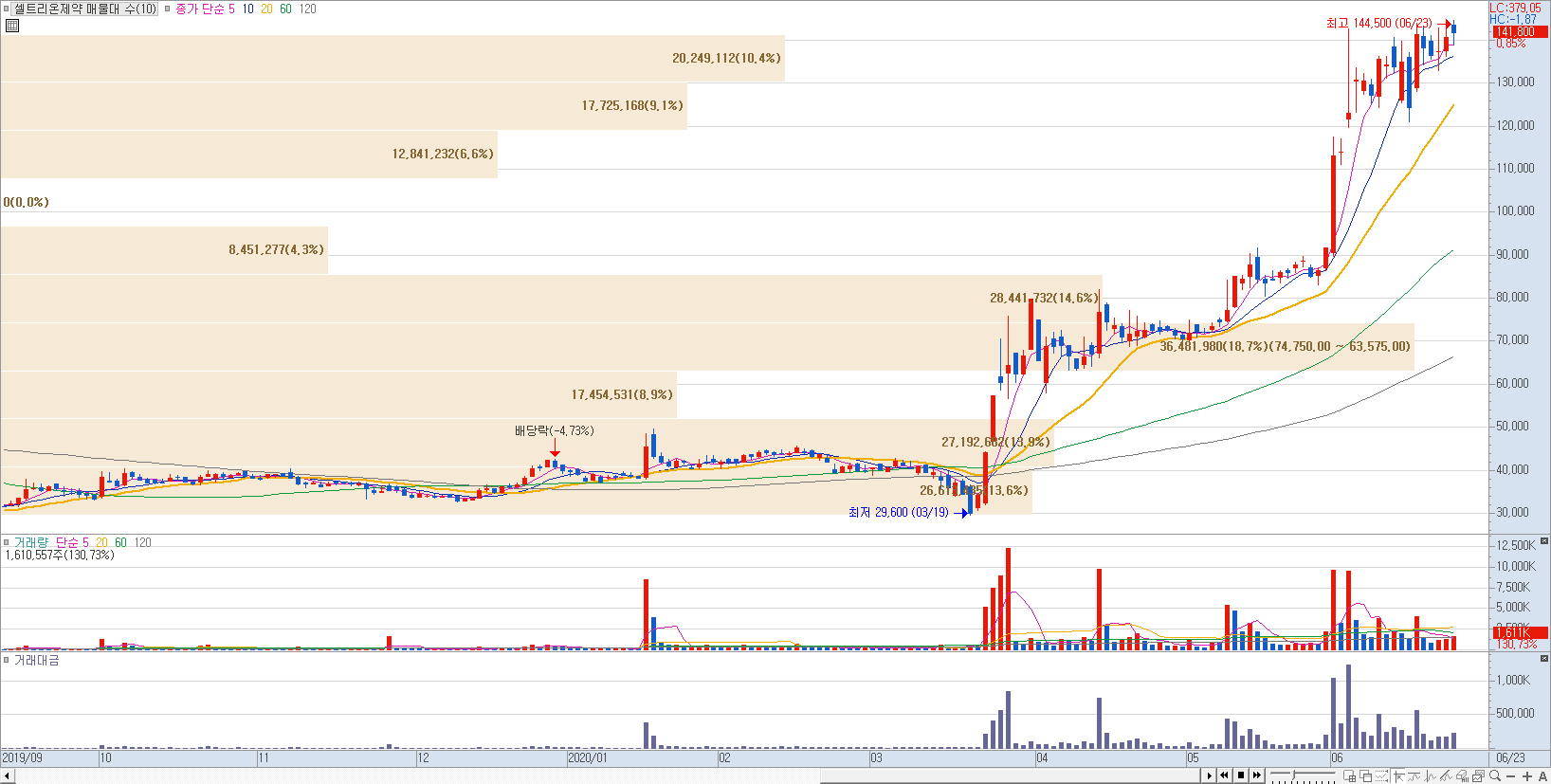Screen dimensions: 1551x784
Task: Zoom out with the minus icon
Action: click(x=1511, y=775)
